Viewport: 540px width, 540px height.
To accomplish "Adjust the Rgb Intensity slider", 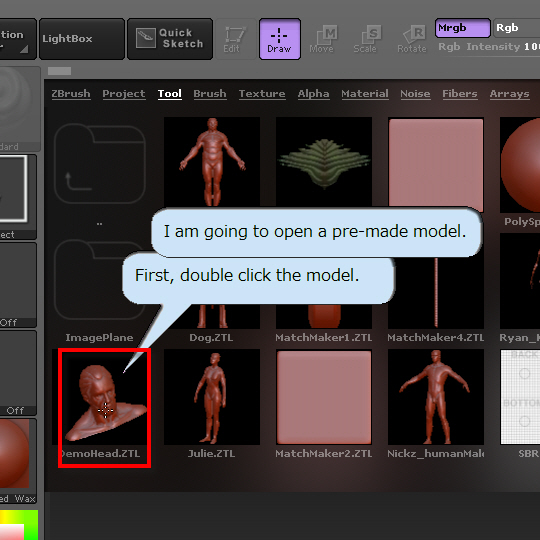I will 488,47.
